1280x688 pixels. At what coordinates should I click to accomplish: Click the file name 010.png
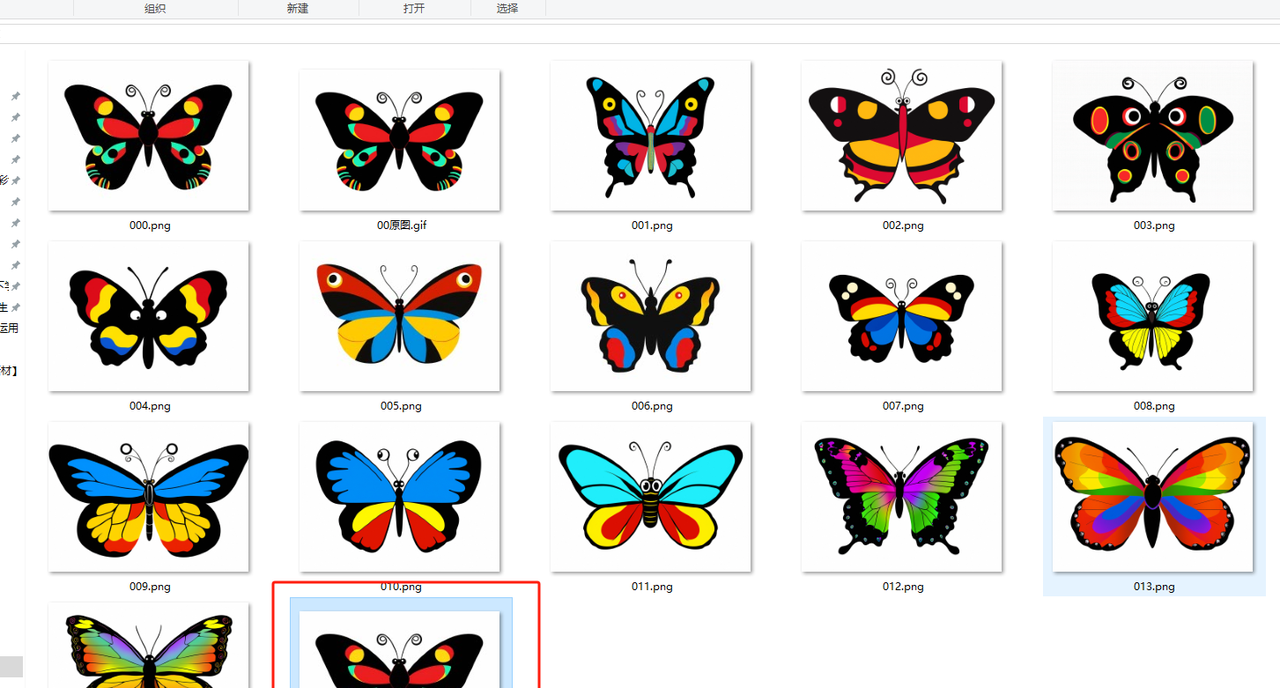401,586
